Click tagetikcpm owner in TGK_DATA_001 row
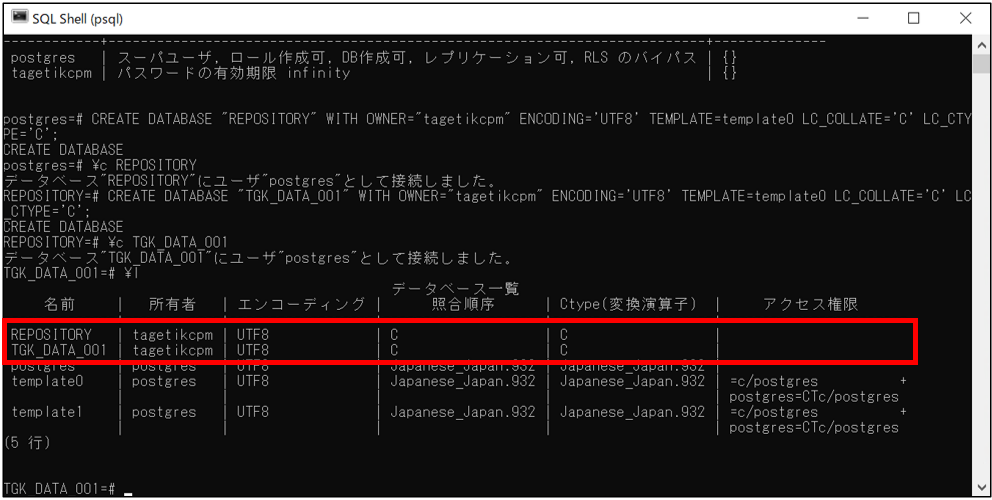992x500 pixels. point(173,350)
